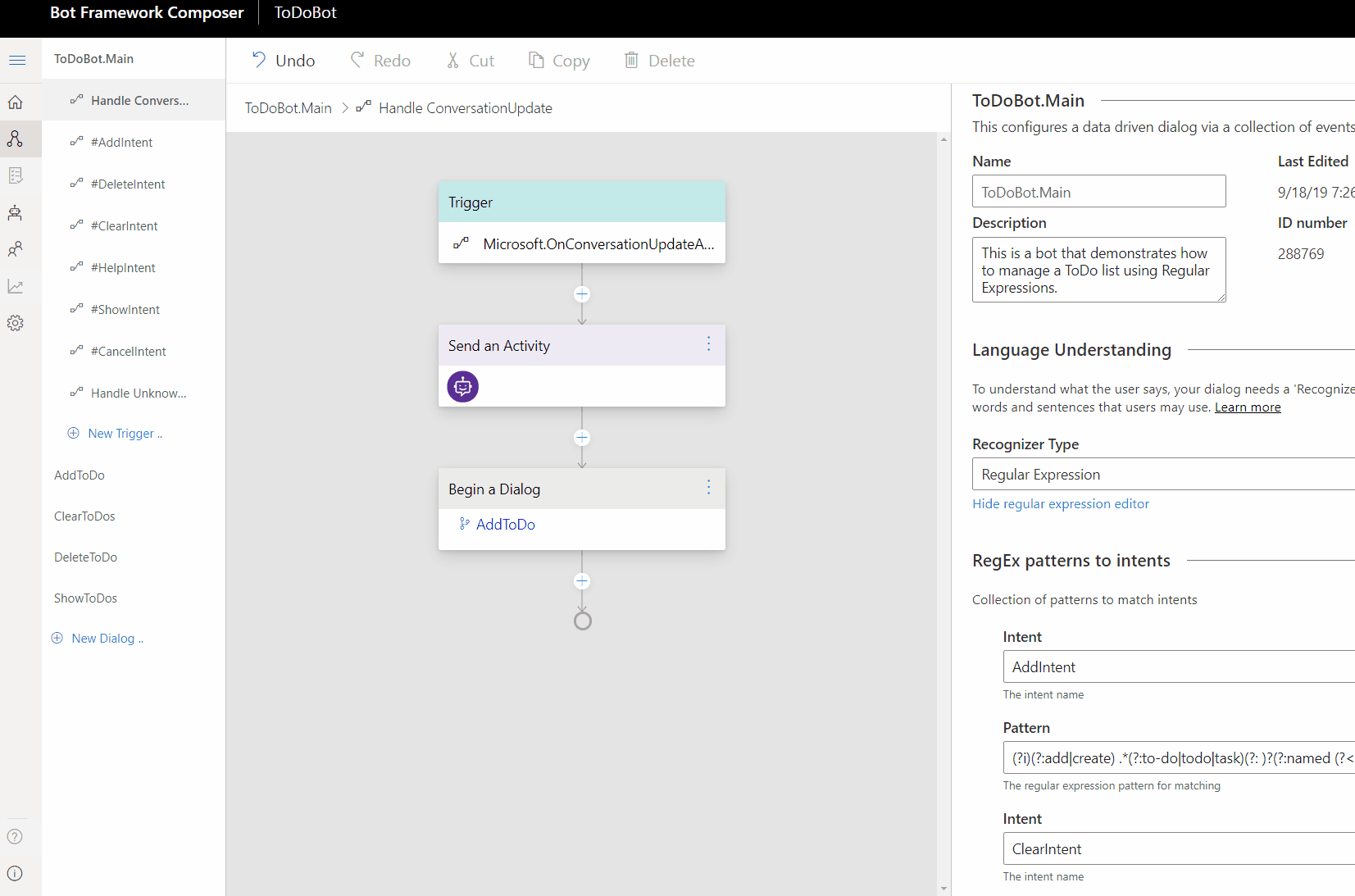Edit the AddIntent intent name field
This screenshot has height=896, width=1355.
(1179, 666)
